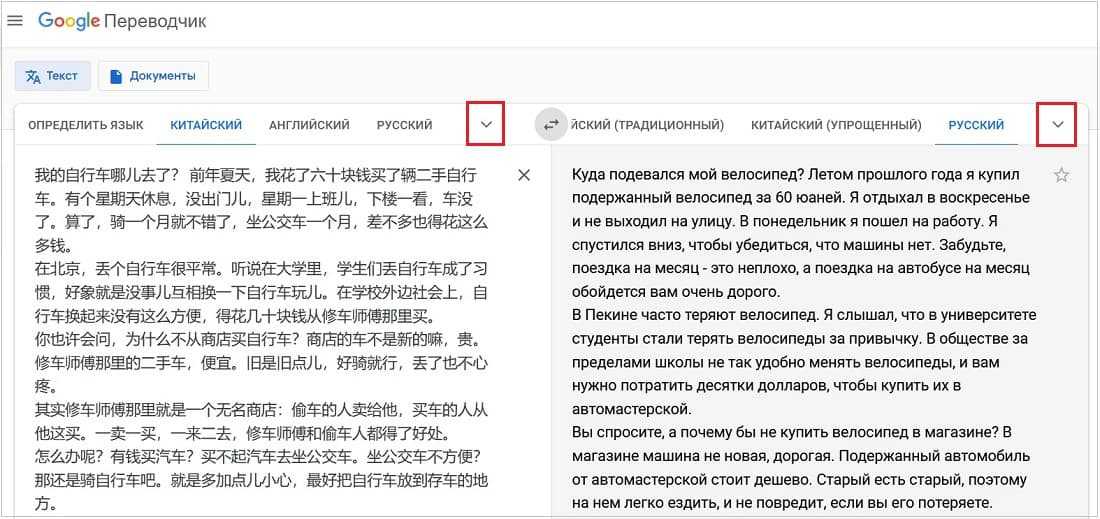Choose Китайский as source language

206,125
